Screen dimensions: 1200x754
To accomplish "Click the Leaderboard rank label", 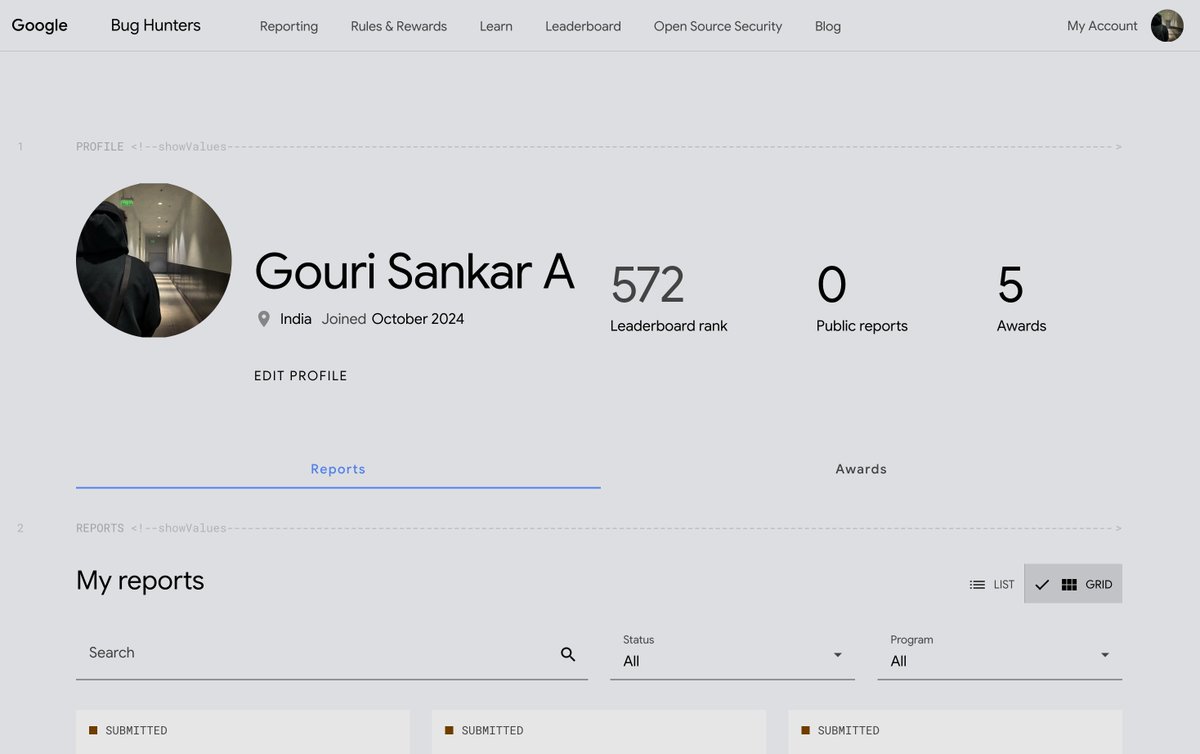I will [x=669, y=326].
